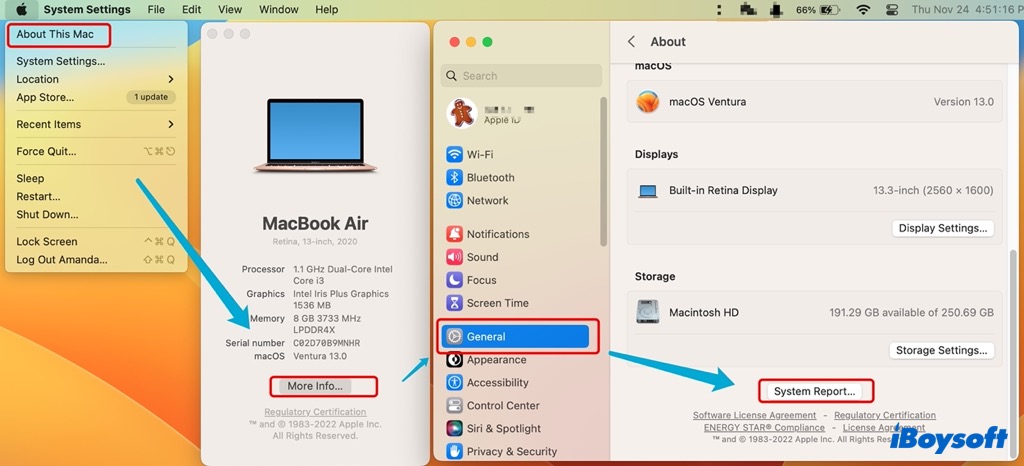Click the Screen Time hourglass icon
This screenshot has width=1024, height=466.
click(x=455, y=303)
